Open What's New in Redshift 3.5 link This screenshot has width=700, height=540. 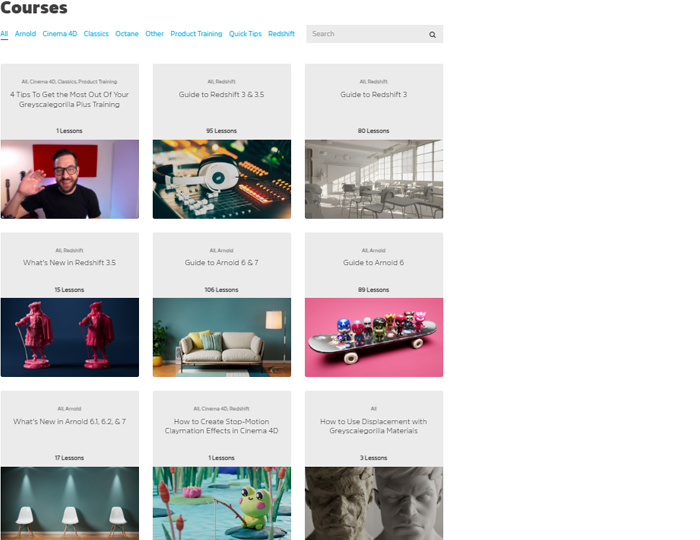[x=69, y=262]
